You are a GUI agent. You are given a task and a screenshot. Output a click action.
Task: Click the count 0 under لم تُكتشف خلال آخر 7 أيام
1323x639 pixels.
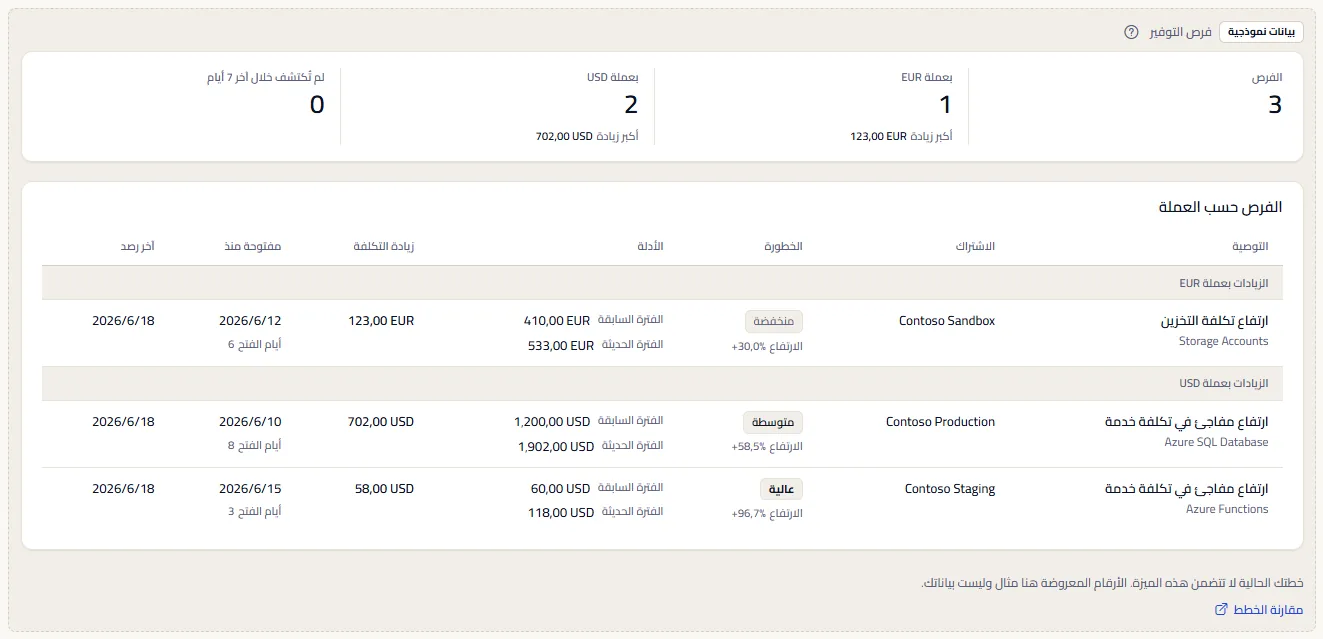pyautogui.click(x=317, y=104)
